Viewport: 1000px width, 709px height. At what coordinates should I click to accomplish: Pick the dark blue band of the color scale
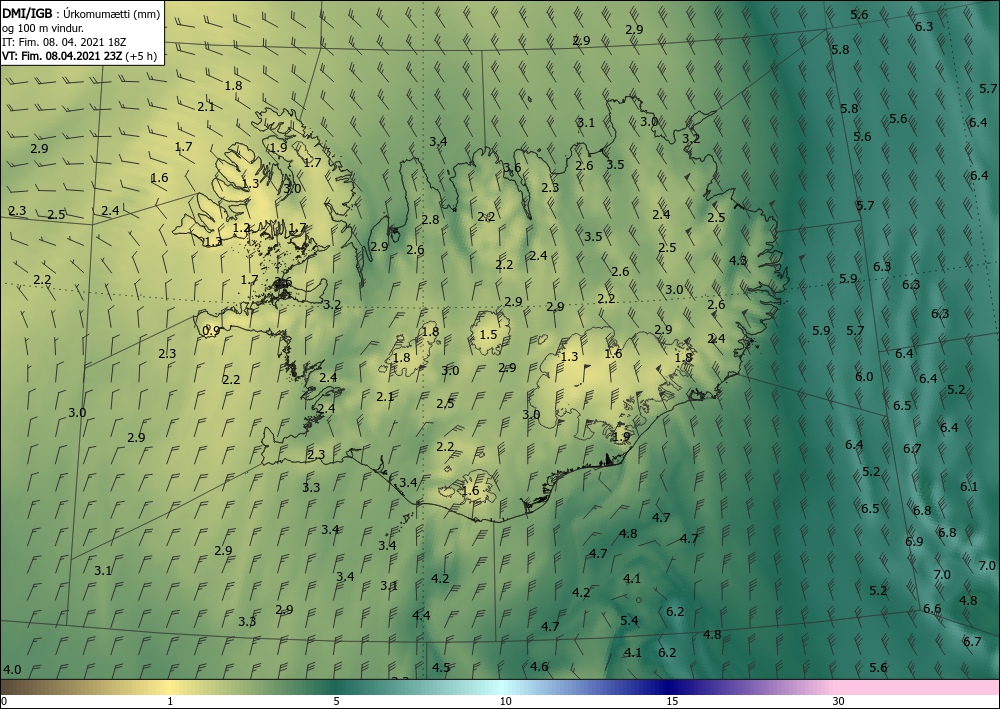[670, 687]
